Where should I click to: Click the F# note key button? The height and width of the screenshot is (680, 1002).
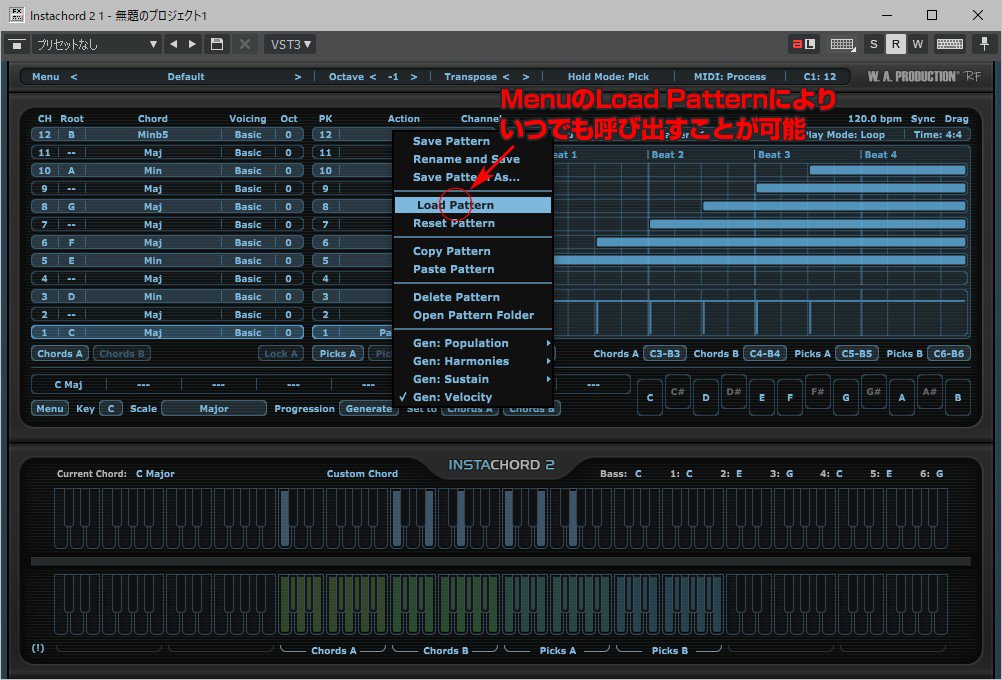[x=817, y=392]
